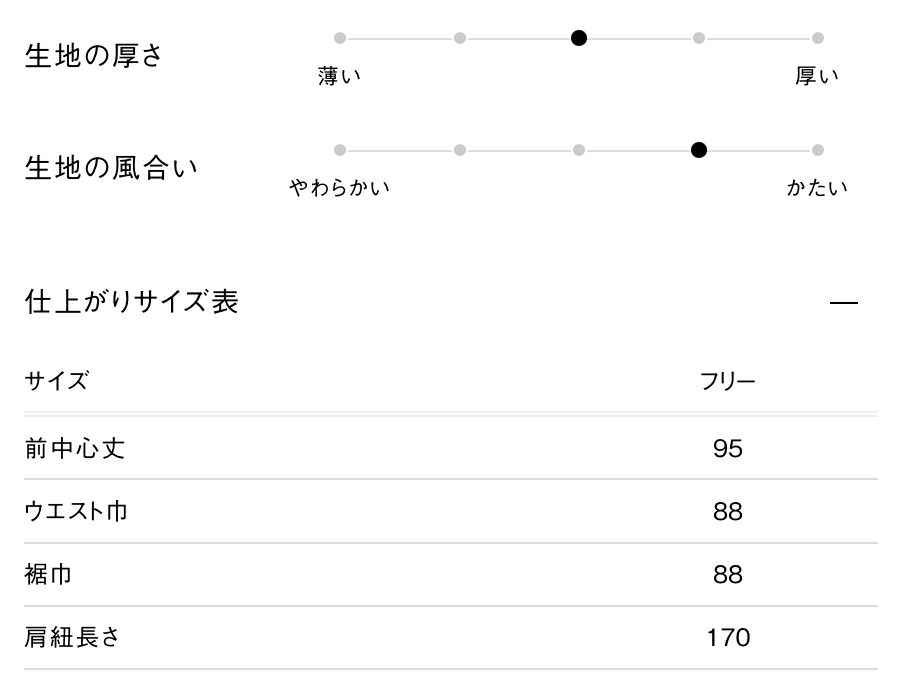Click the filled dot on 生地の風合い scale

click(699, 150)
